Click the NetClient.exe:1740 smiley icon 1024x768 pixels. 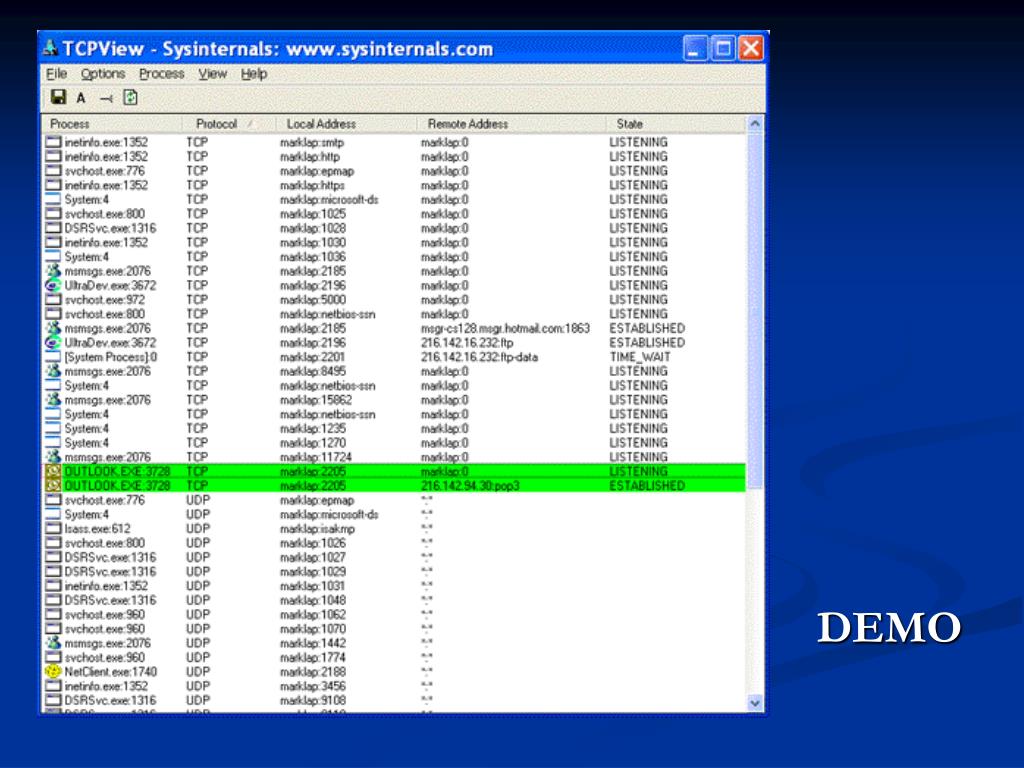[x=54, y=671]
